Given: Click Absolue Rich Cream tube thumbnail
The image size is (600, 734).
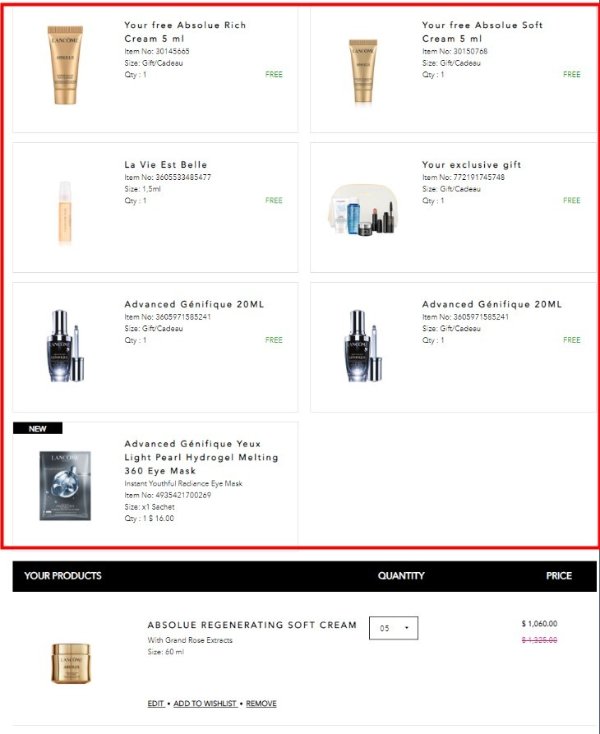Looking at the screenshot, I should coord(65,65).
